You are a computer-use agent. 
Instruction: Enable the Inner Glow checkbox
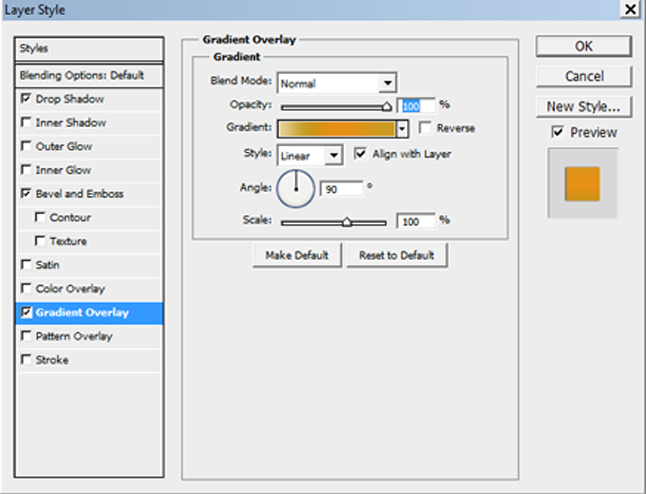point(26,170)
